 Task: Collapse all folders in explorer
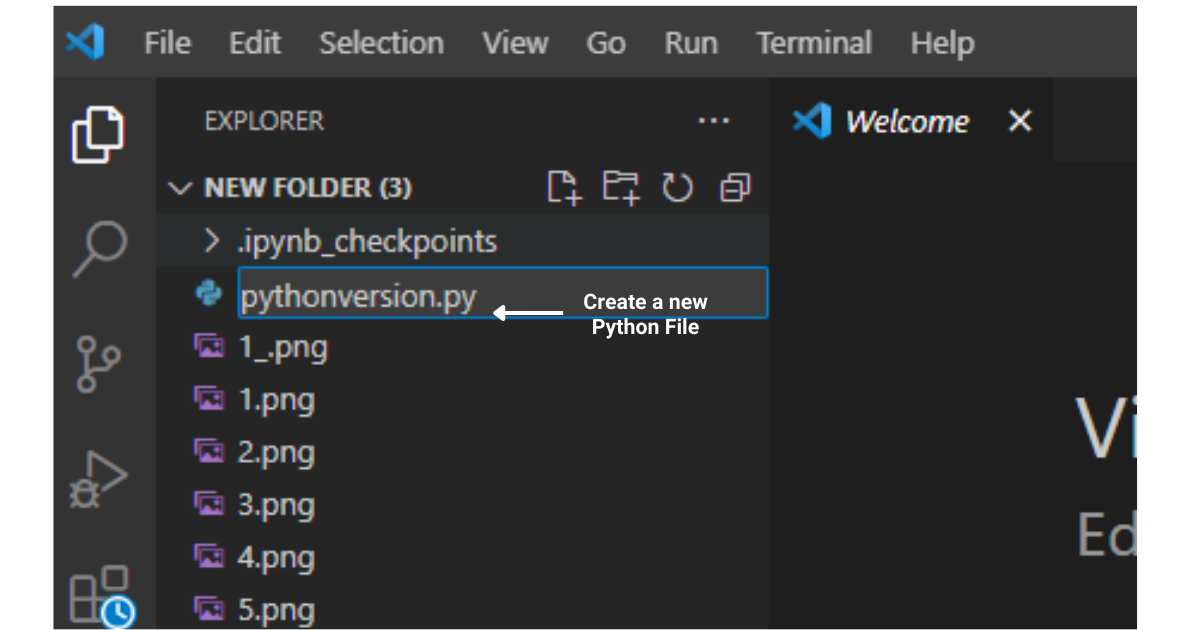[735, 187]
